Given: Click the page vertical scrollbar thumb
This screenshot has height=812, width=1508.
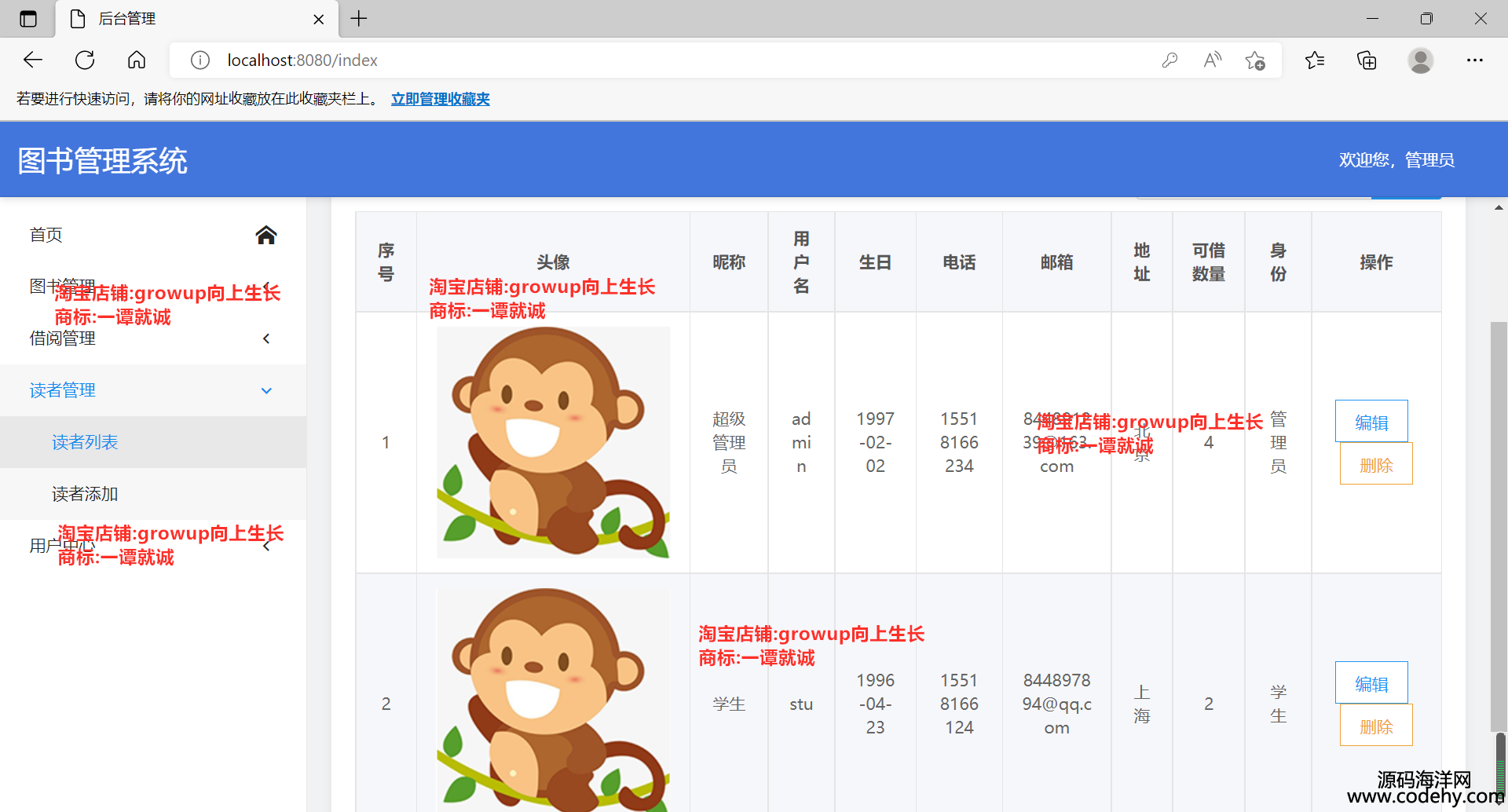Looking at the screenshot, I should click(1499, 526).
